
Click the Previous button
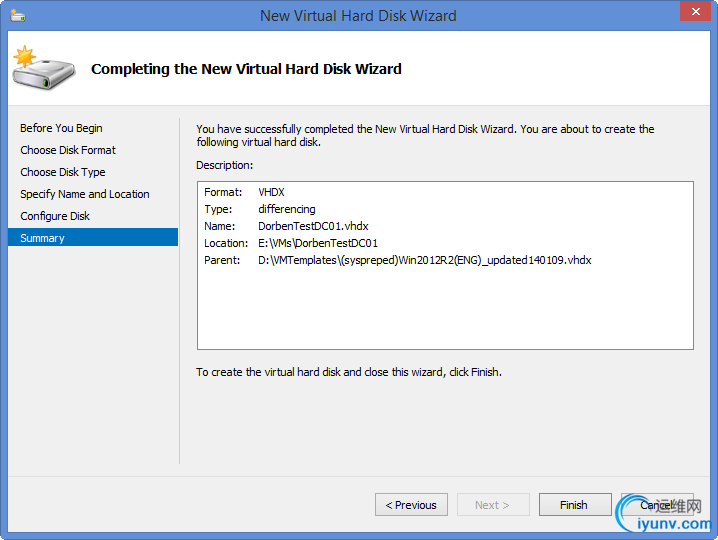click(x=411, y=505)
